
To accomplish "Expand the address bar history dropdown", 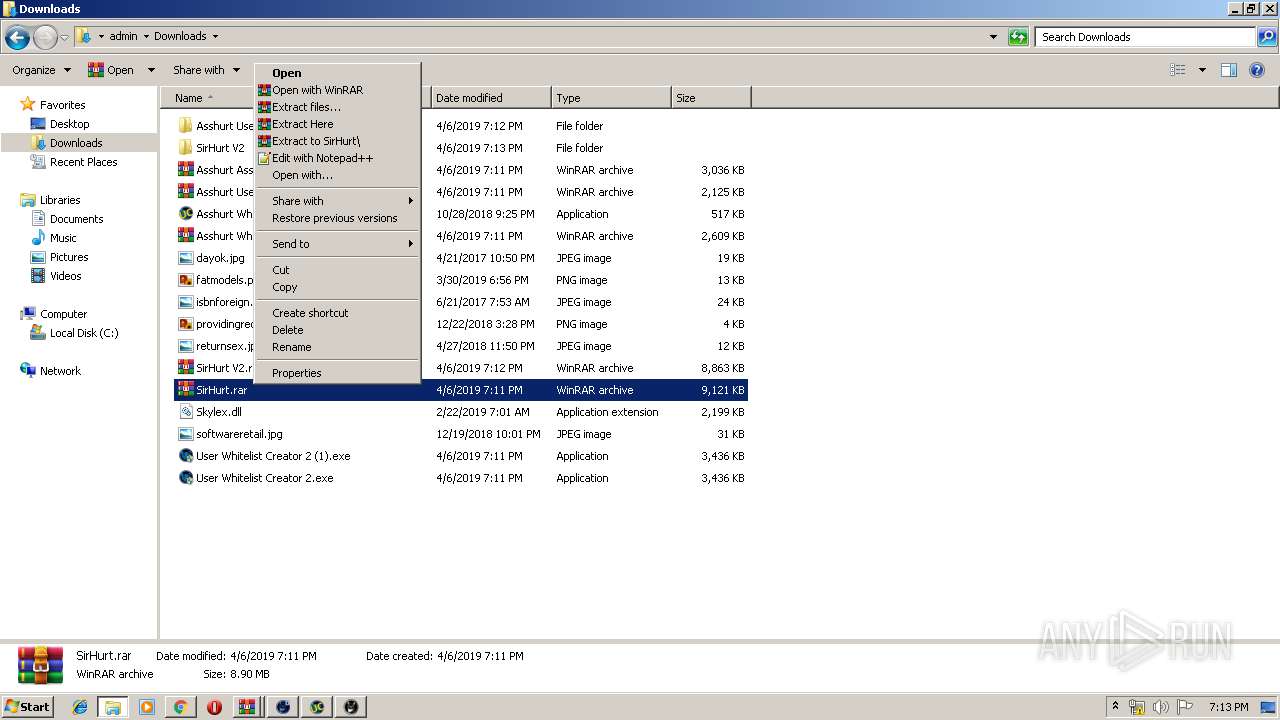I will pos(993,37).
